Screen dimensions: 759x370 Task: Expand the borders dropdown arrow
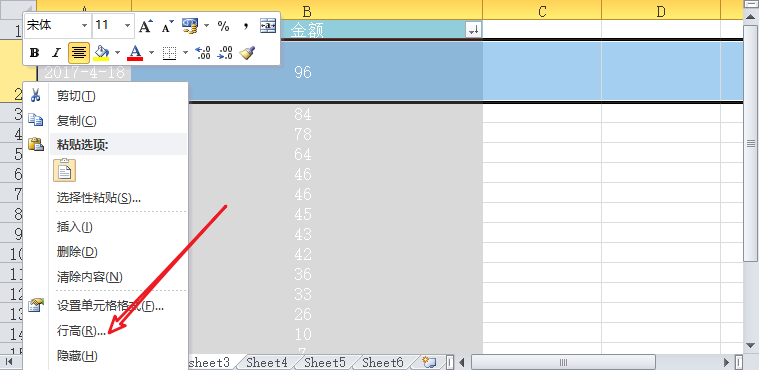click(x=185, y=53)
